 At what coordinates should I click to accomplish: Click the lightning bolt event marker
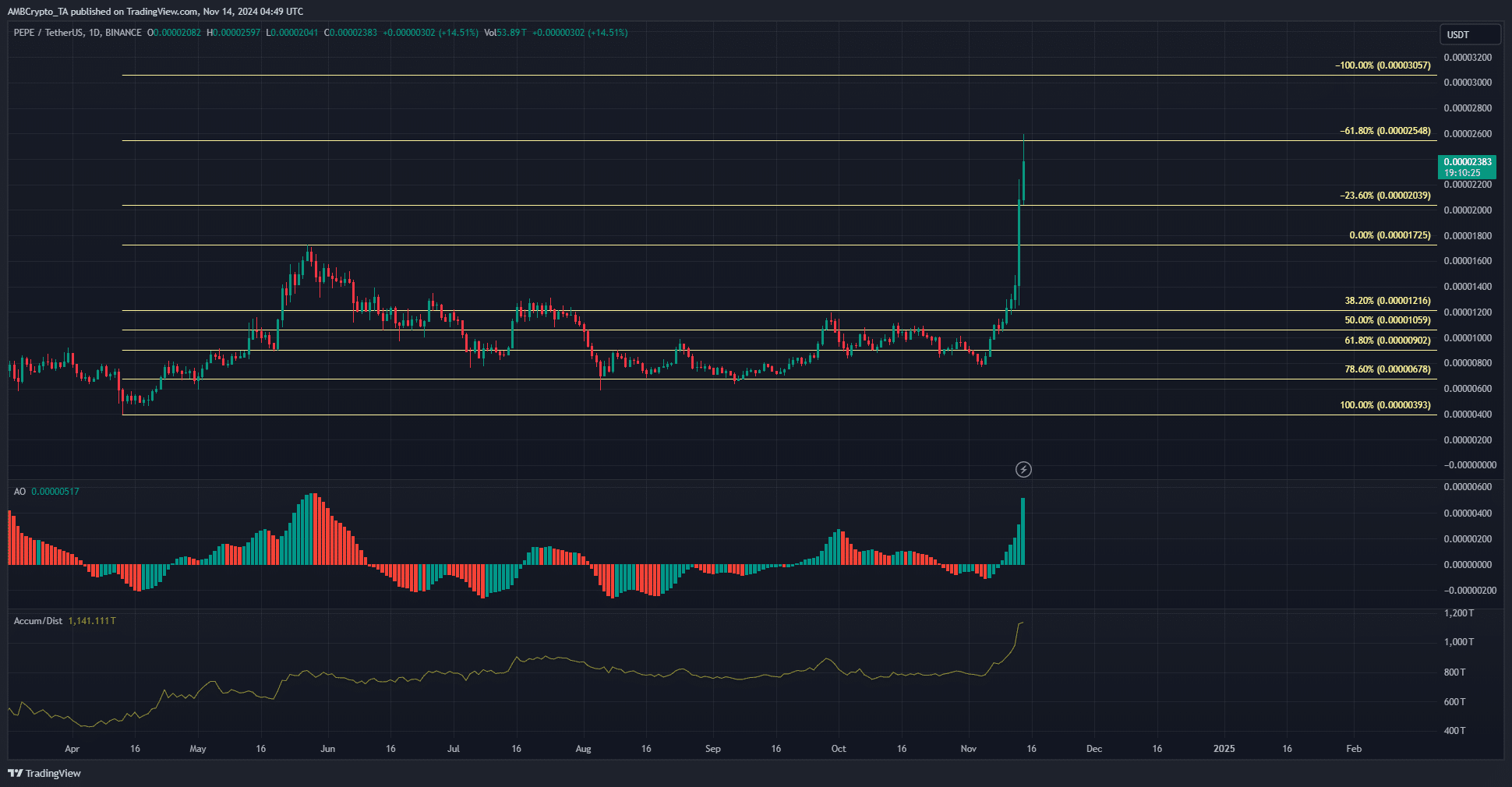[x=1023, y=469]
